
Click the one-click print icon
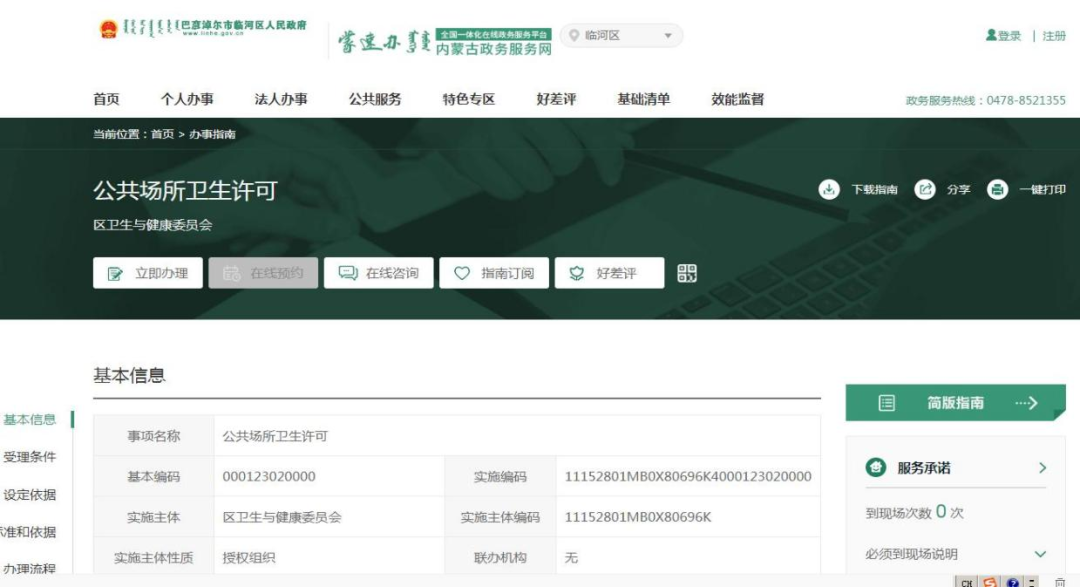(x=997, y=190)
